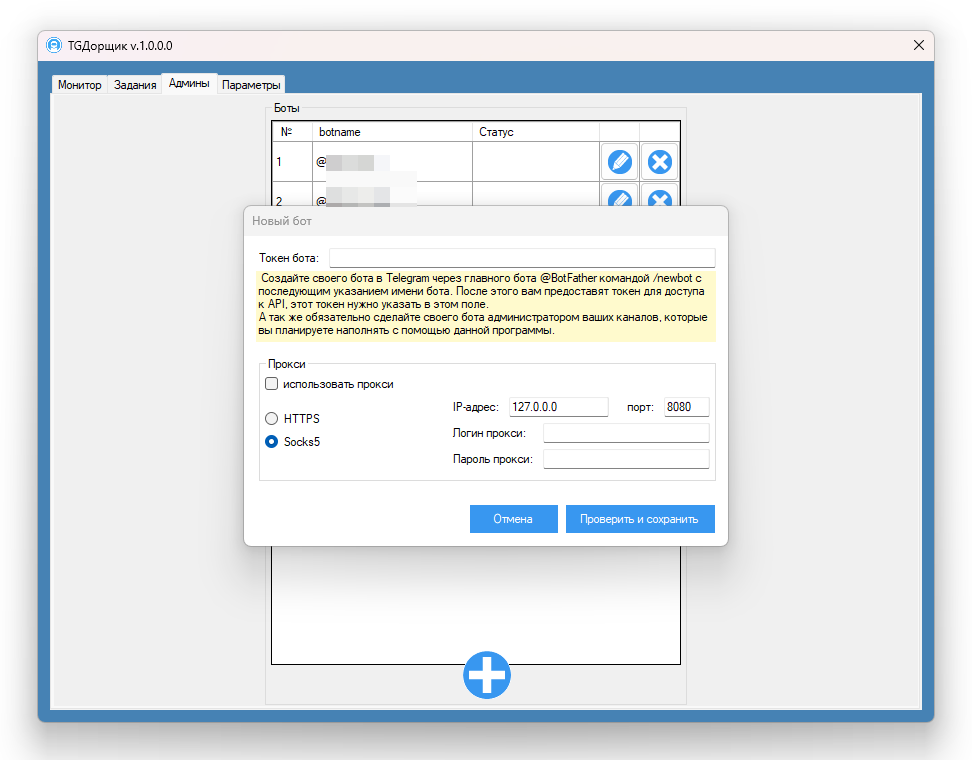Screen dimensions: 972x760
Task: Edit bot number 1 with pencil icon
Action: click(x=619, y=162)
